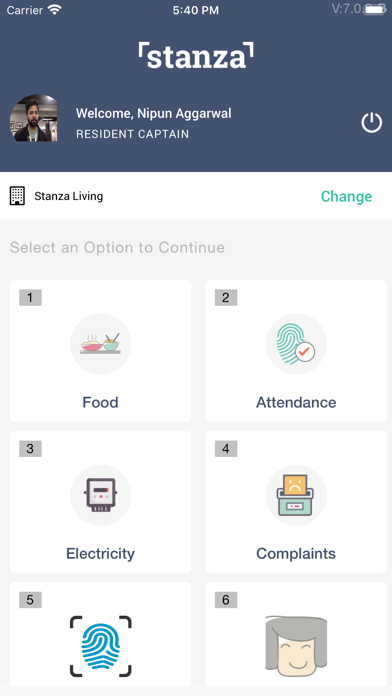The image size is (392, 696).
Task: Tap the blue fingerprint scan icon
Action: pos(101,646)
